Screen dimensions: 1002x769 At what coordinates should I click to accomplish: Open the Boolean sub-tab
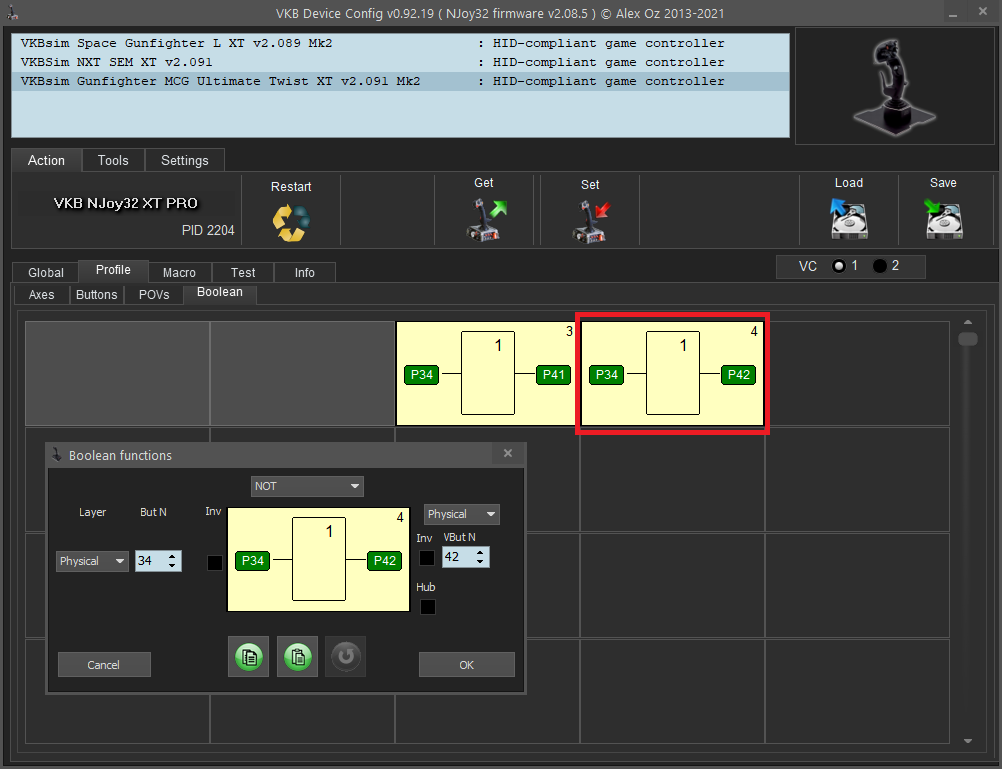(x=220, y=292)
